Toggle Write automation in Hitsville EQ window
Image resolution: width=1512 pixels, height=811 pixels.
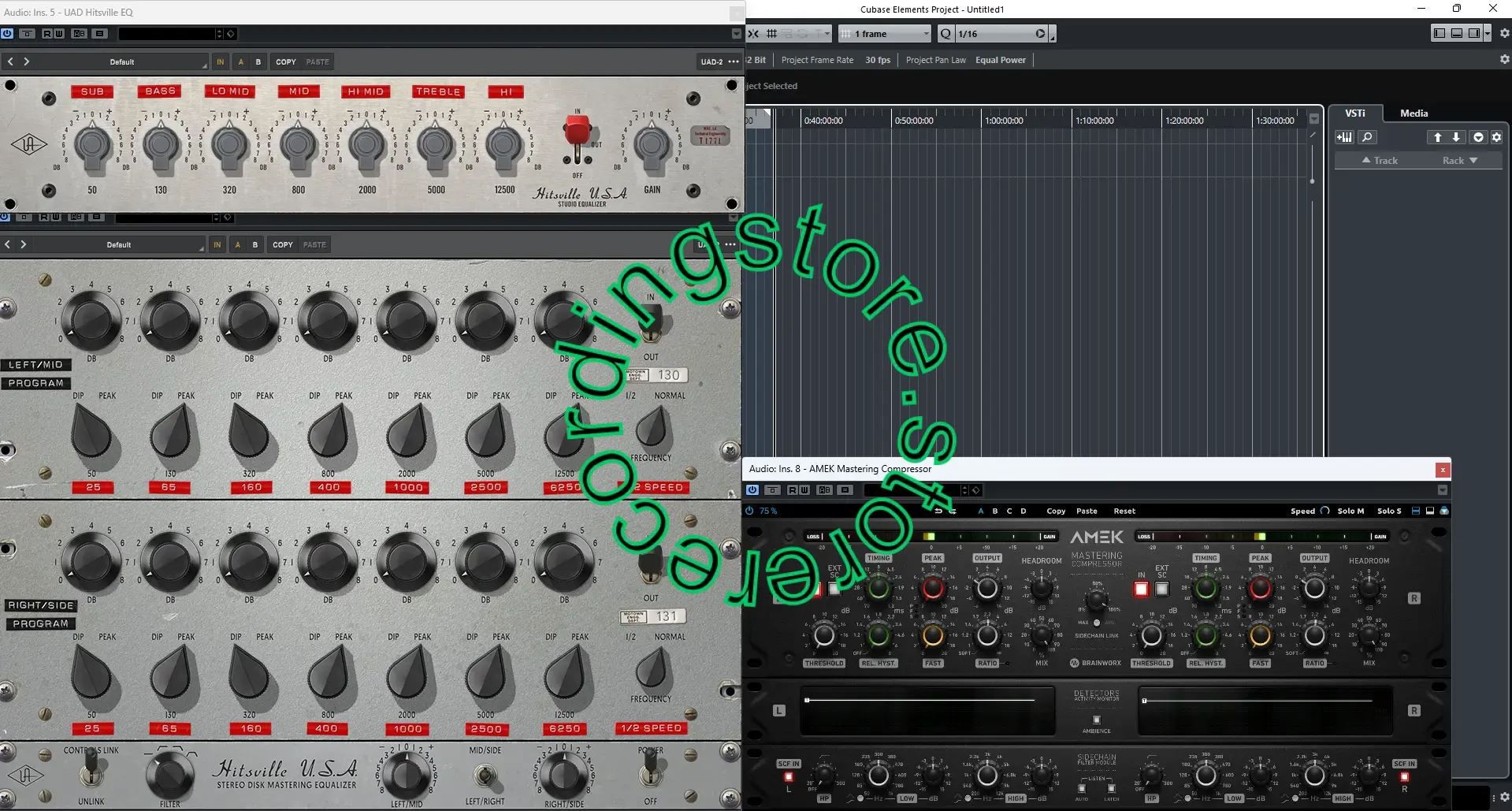tap(59, 34)
